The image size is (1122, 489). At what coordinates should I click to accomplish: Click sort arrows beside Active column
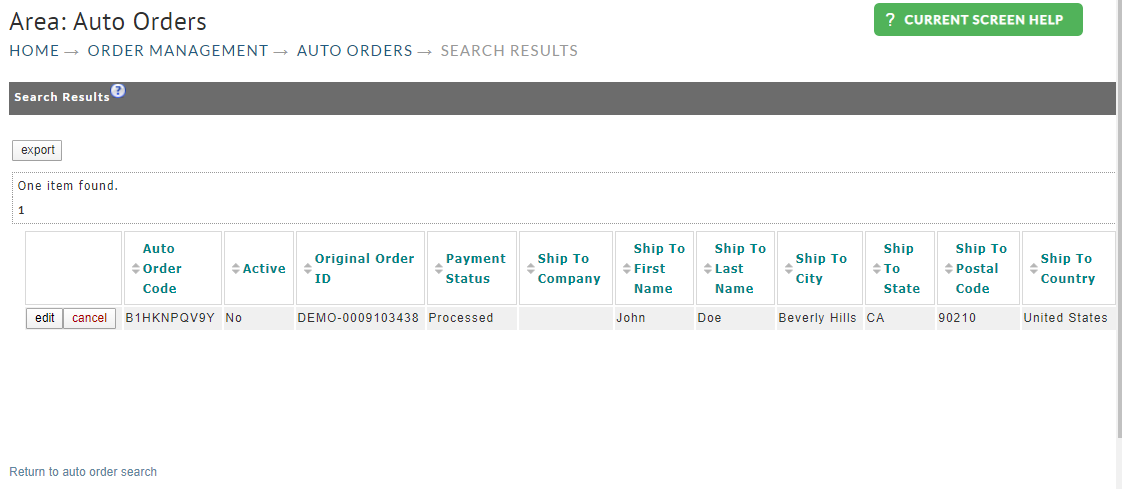coord(236,268)
